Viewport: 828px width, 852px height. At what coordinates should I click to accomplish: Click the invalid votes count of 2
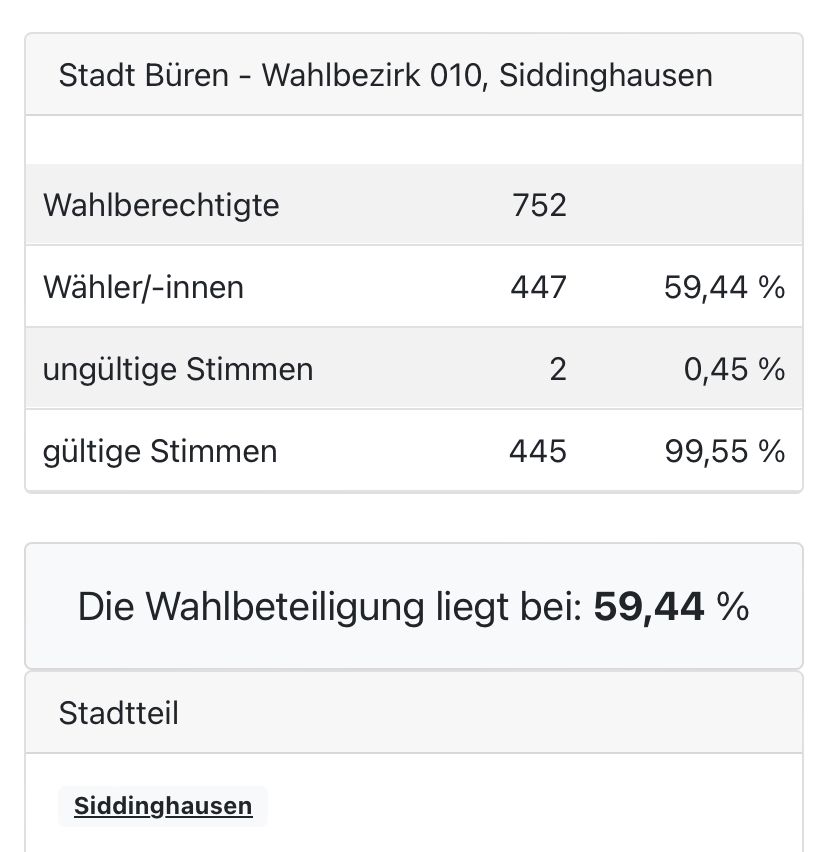[558, 370]
